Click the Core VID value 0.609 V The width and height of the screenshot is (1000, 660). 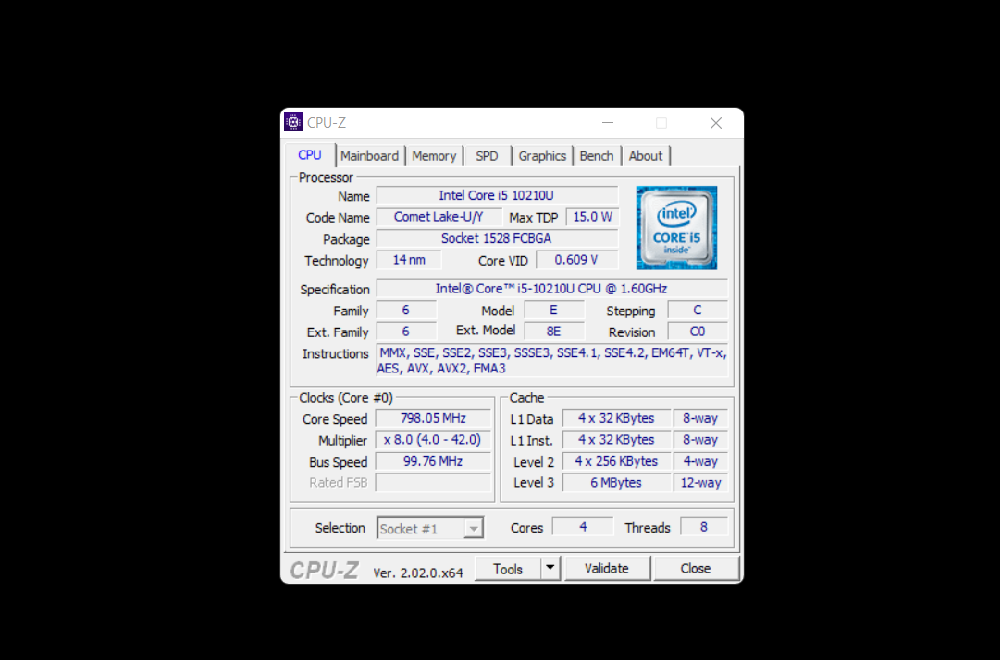click(577, 260)
